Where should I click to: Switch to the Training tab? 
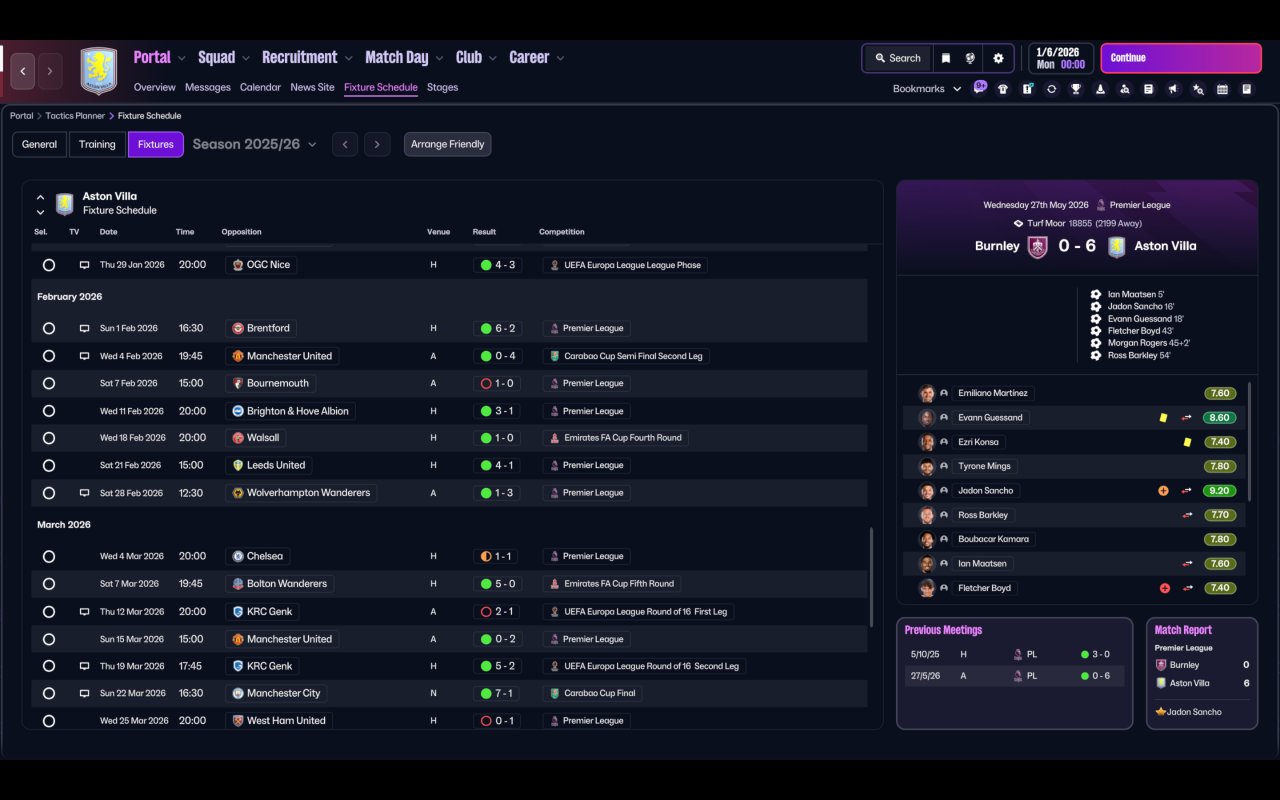97,144
